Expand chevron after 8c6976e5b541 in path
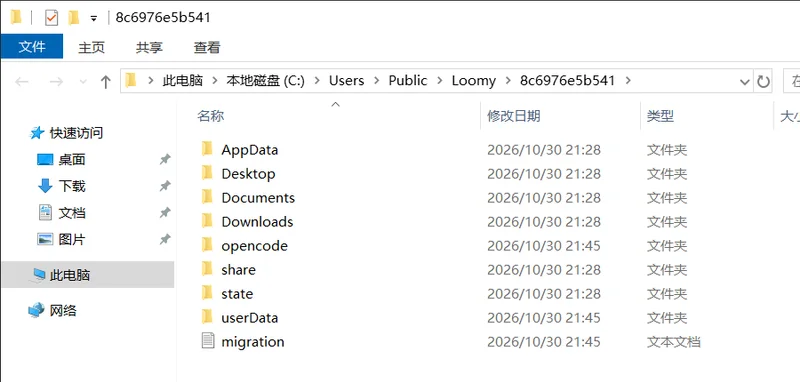The image size is (800, 382). (628, 81)
